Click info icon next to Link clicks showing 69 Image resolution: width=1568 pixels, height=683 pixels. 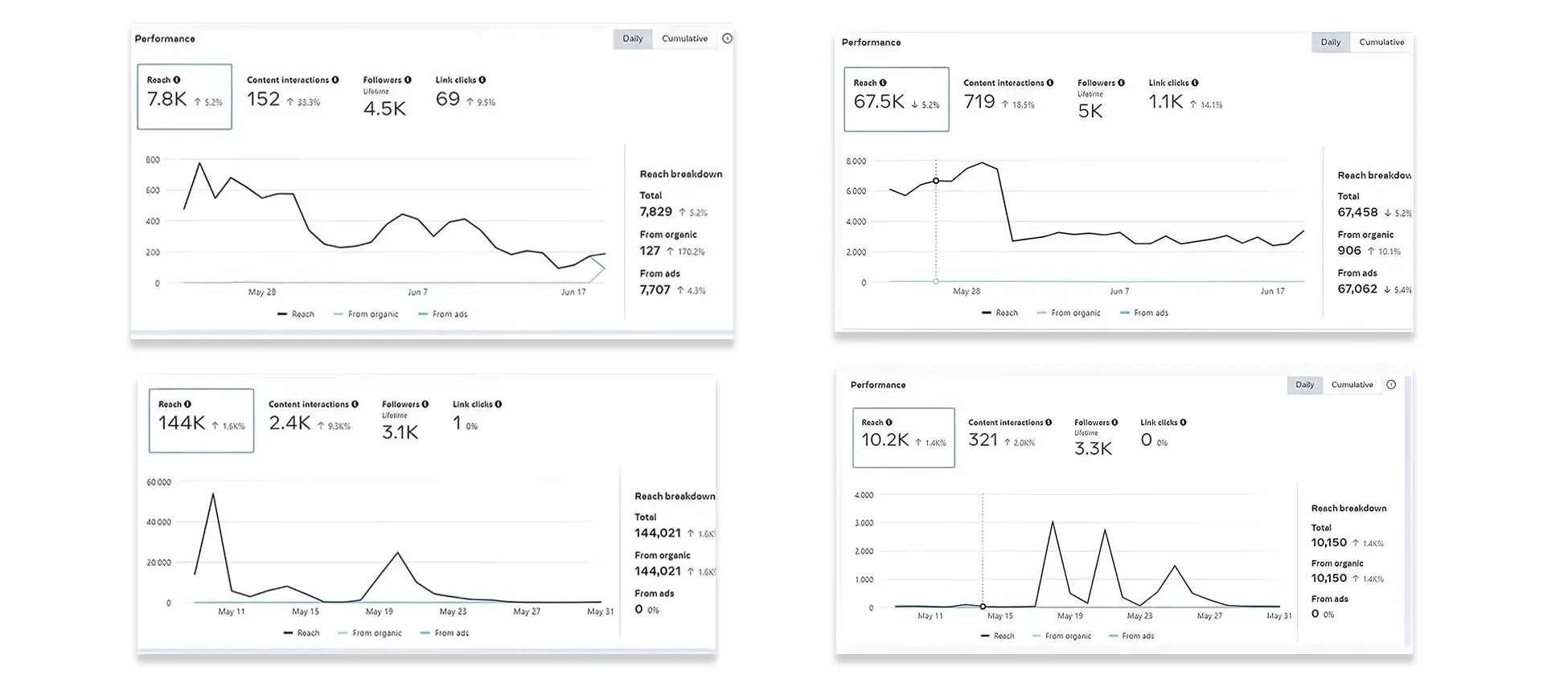[x=482, y=80]
